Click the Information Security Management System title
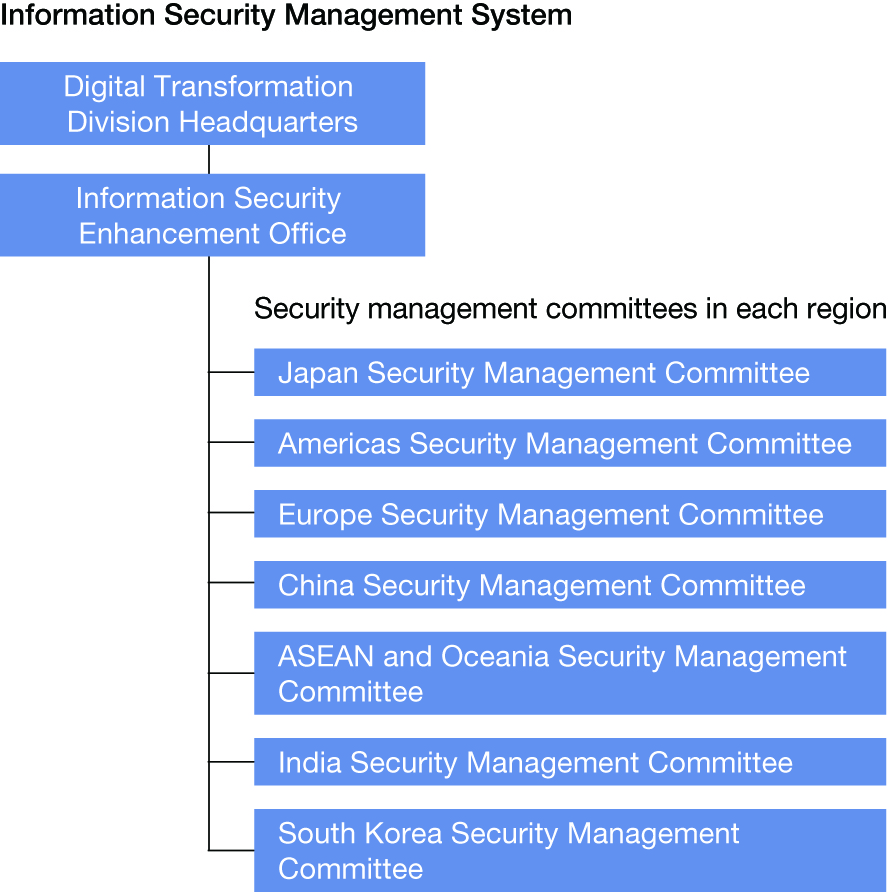This screenshot has width=888, height=892. click(x=286, y=15)
